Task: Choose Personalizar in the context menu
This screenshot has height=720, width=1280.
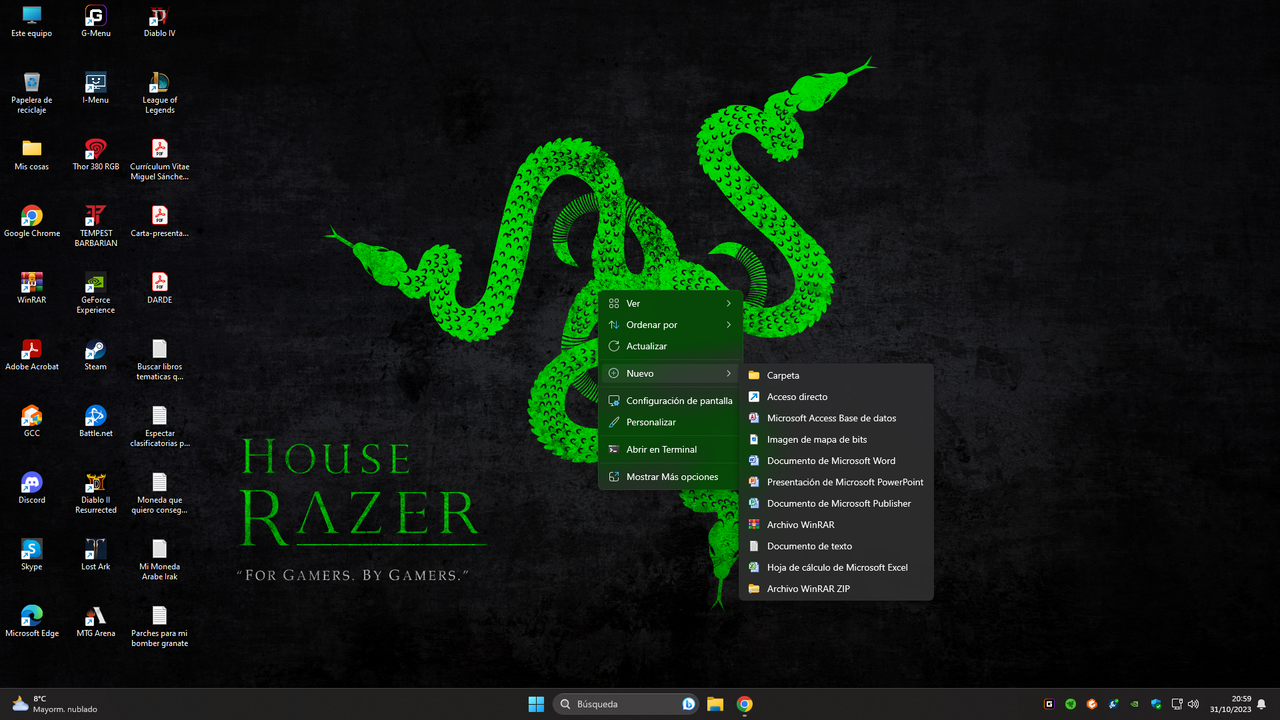Action: coord(670,422)
